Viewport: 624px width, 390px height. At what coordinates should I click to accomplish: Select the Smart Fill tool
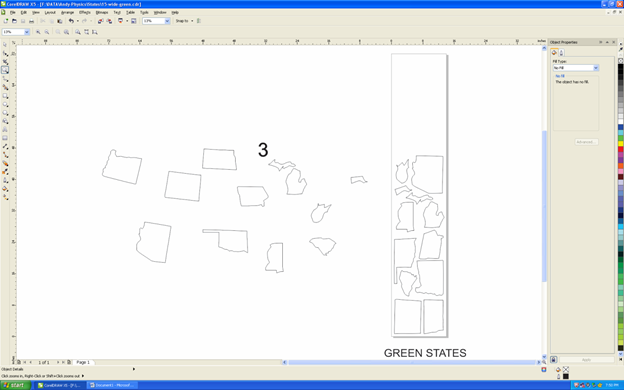click(5, 87)
